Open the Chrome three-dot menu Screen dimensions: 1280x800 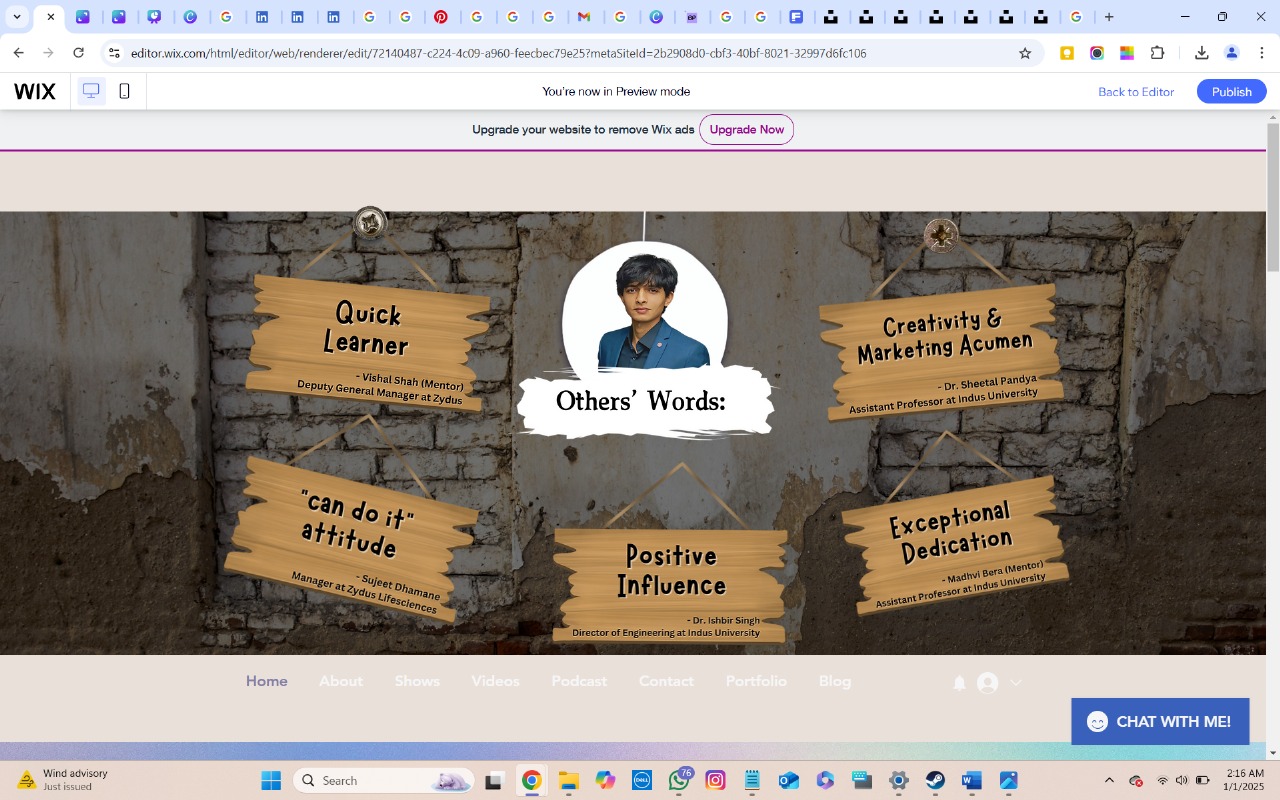[x=1262, y=53]
